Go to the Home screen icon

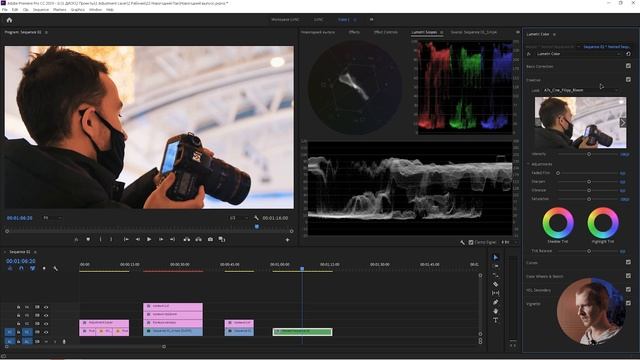click(9, 20)
